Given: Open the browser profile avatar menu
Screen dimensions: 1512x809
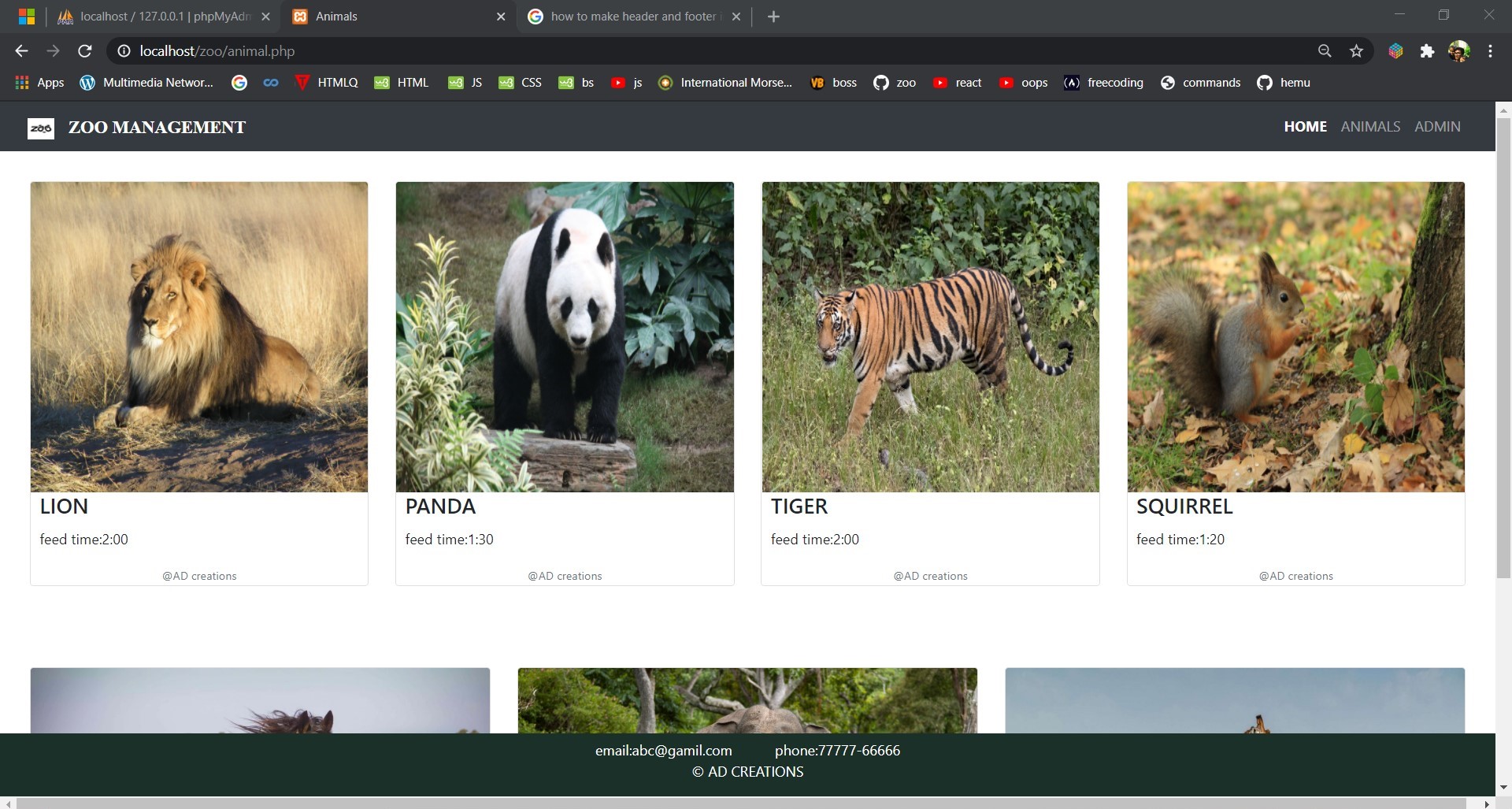Looking at the screenshot, I should [1460, 50].
